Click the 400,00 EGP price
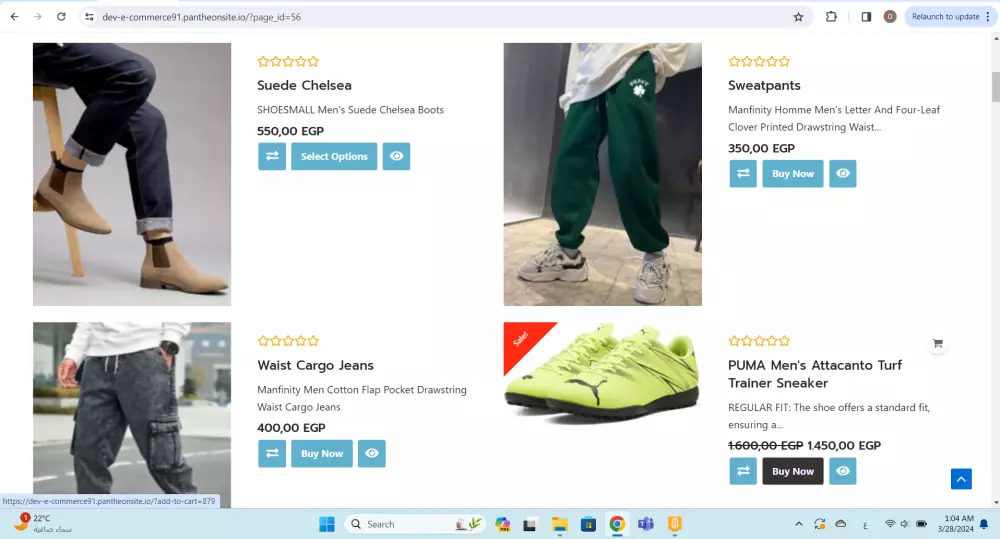The height and width of the screenshot is (539, 1000). click(x=291, y=428)
